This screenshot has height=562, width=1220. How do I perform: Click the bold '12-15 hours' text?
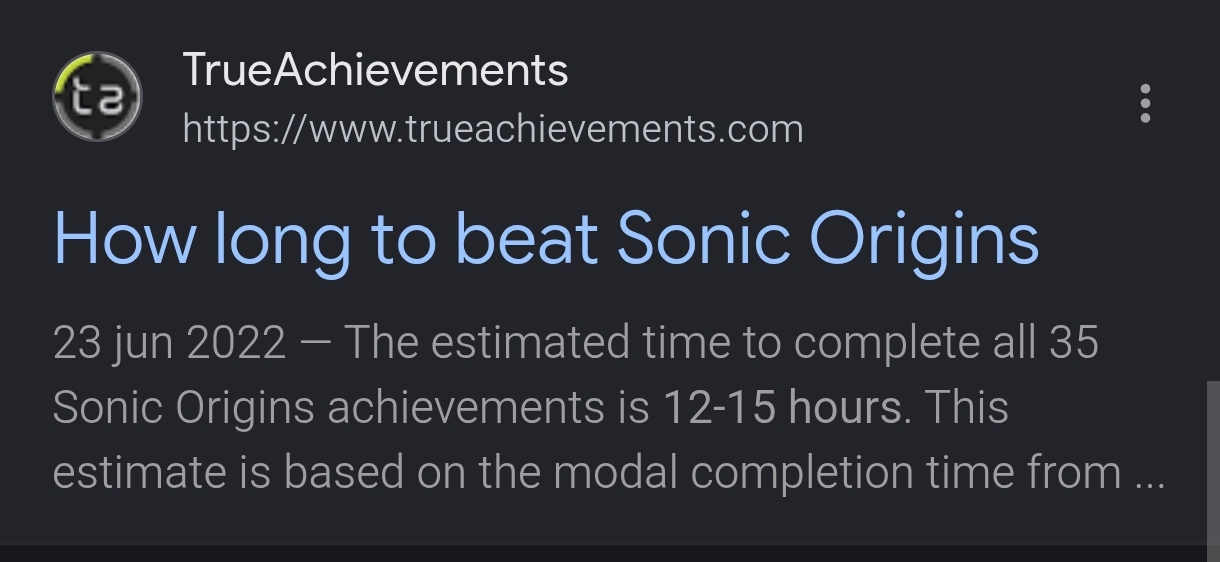782,407
